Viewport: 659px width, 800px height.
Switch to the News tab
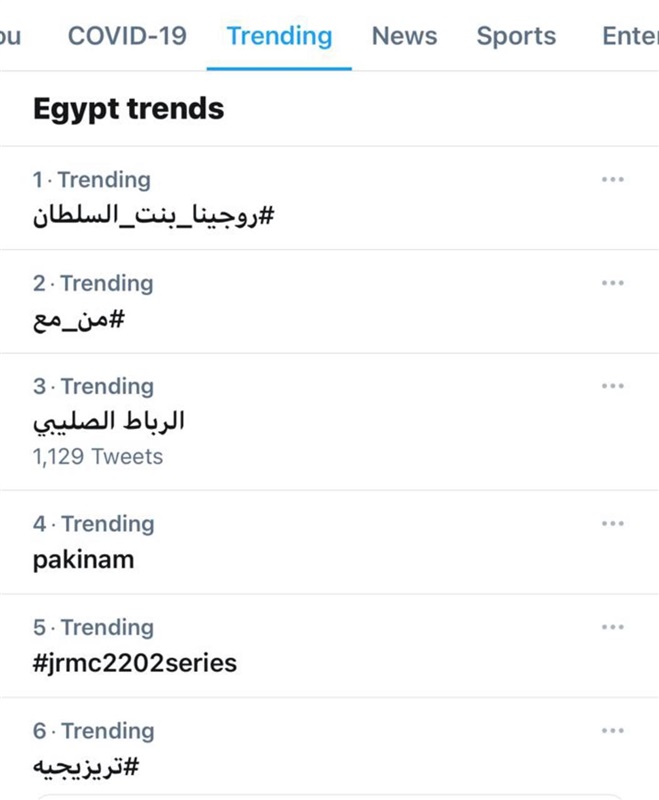point(404,36)
